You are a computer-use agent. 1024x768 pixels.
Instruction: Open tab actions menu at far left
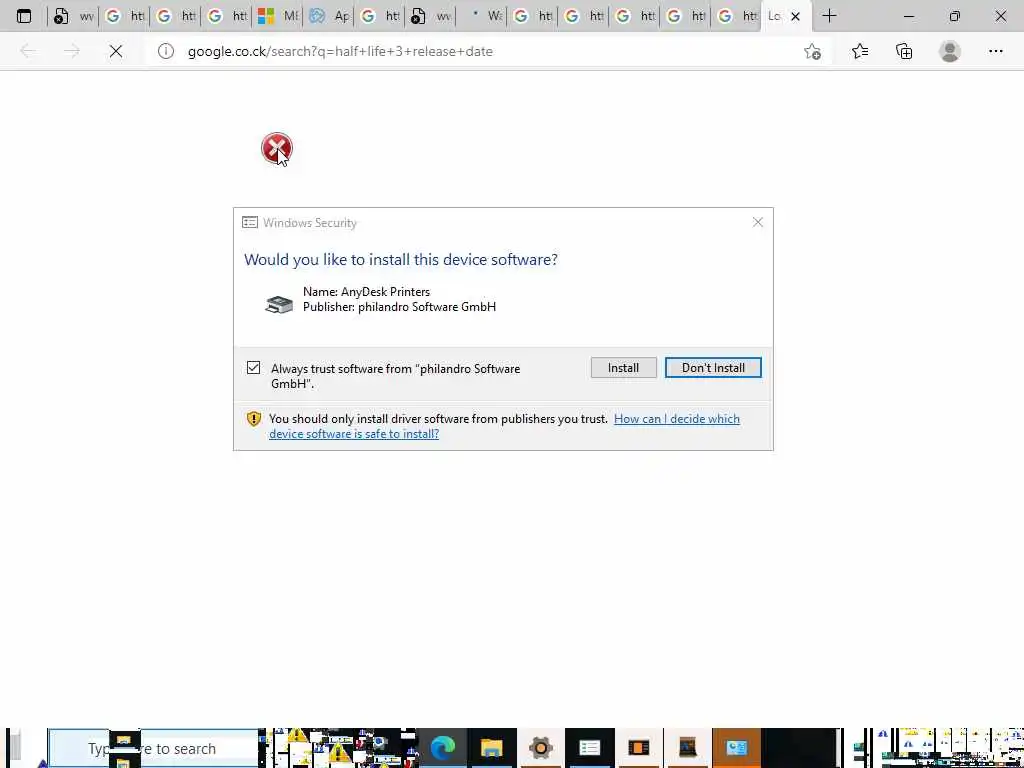point(24,16)
